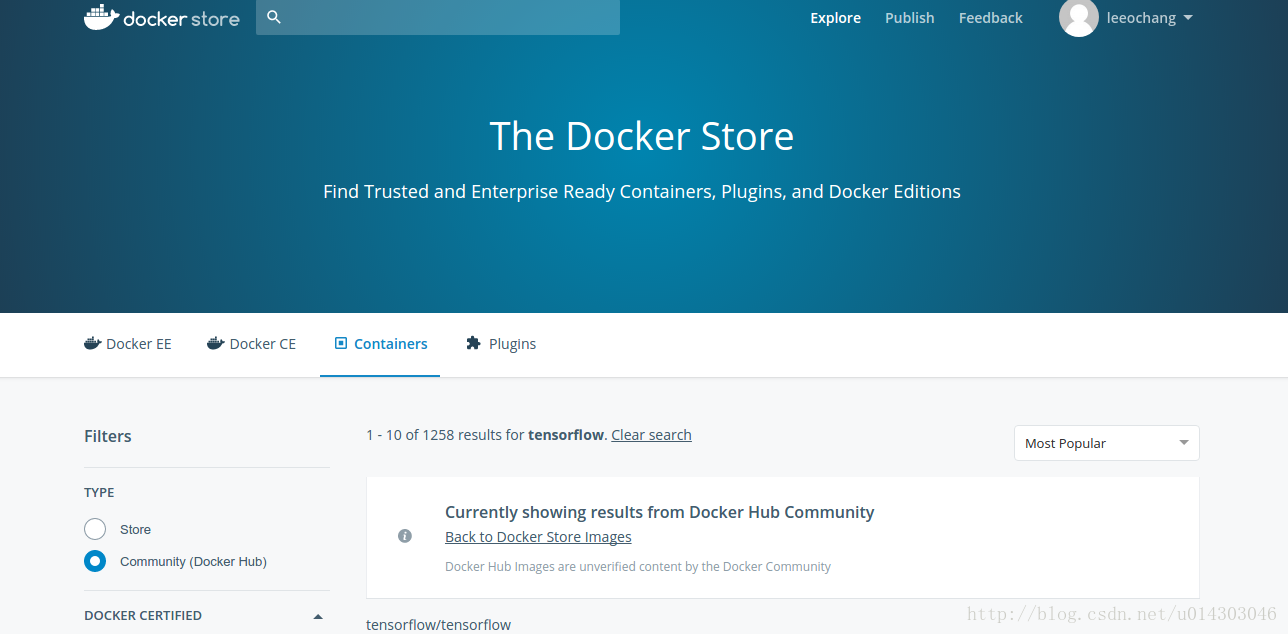Open the Publish page
The width and height of the screenshot is (1288, 634).
pos(909,18)
